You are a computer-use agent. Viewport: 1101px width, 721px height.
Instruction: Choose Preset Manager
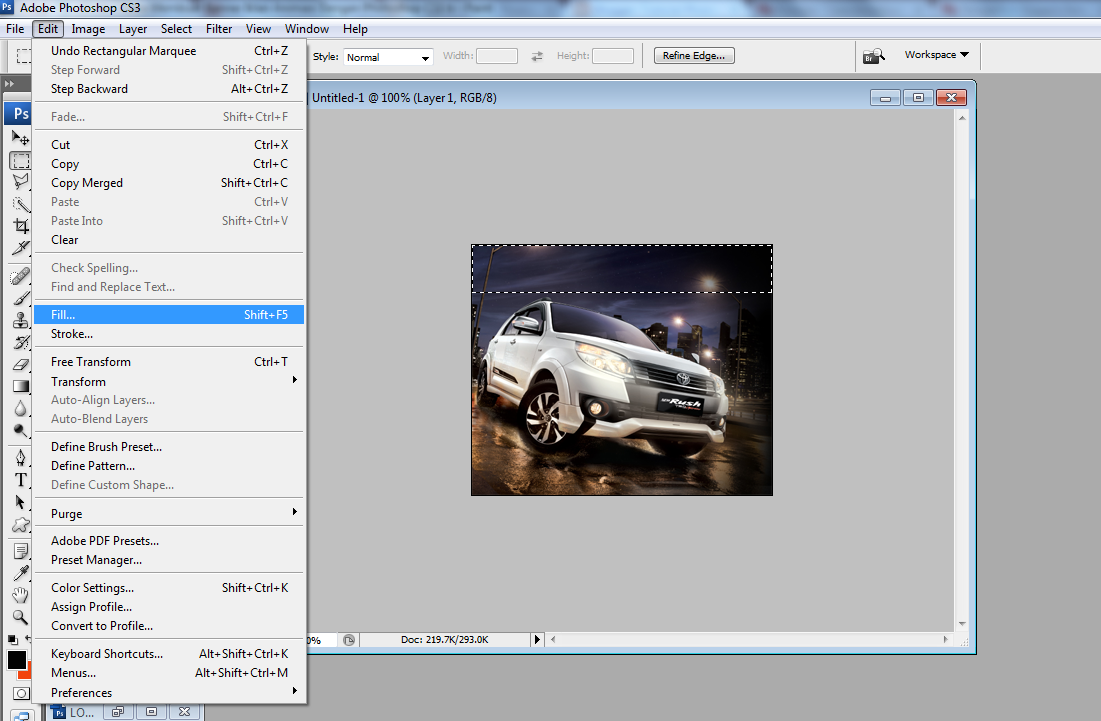(169, 560)
